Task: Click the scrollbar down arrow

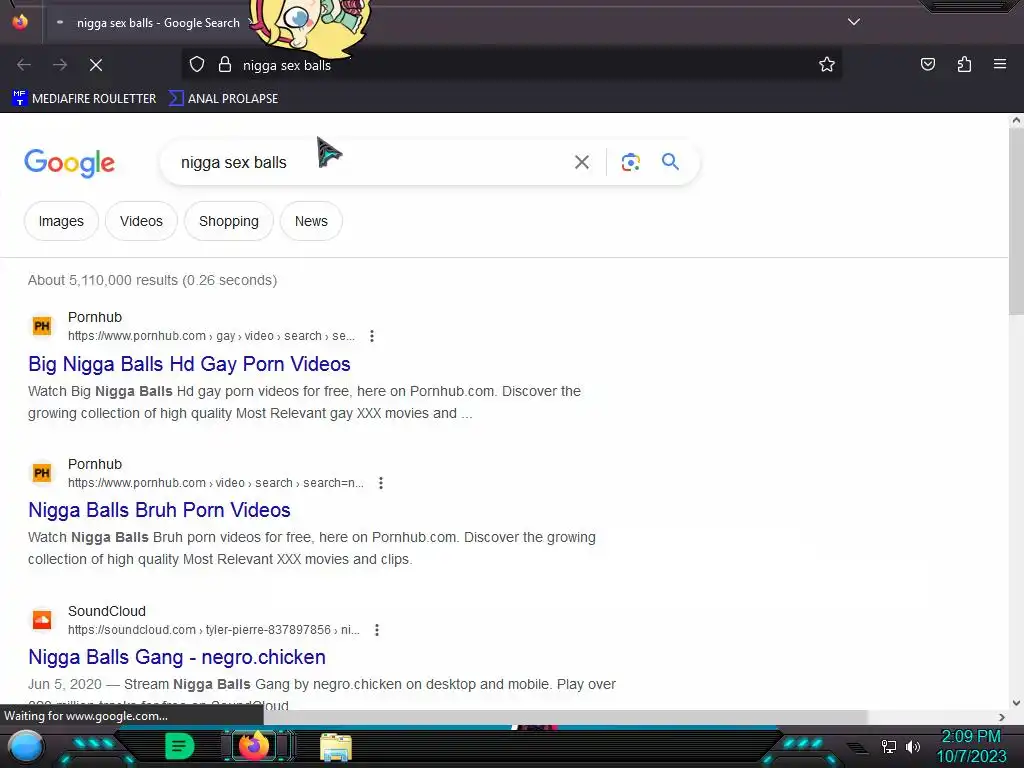Action: (1016, 703)
